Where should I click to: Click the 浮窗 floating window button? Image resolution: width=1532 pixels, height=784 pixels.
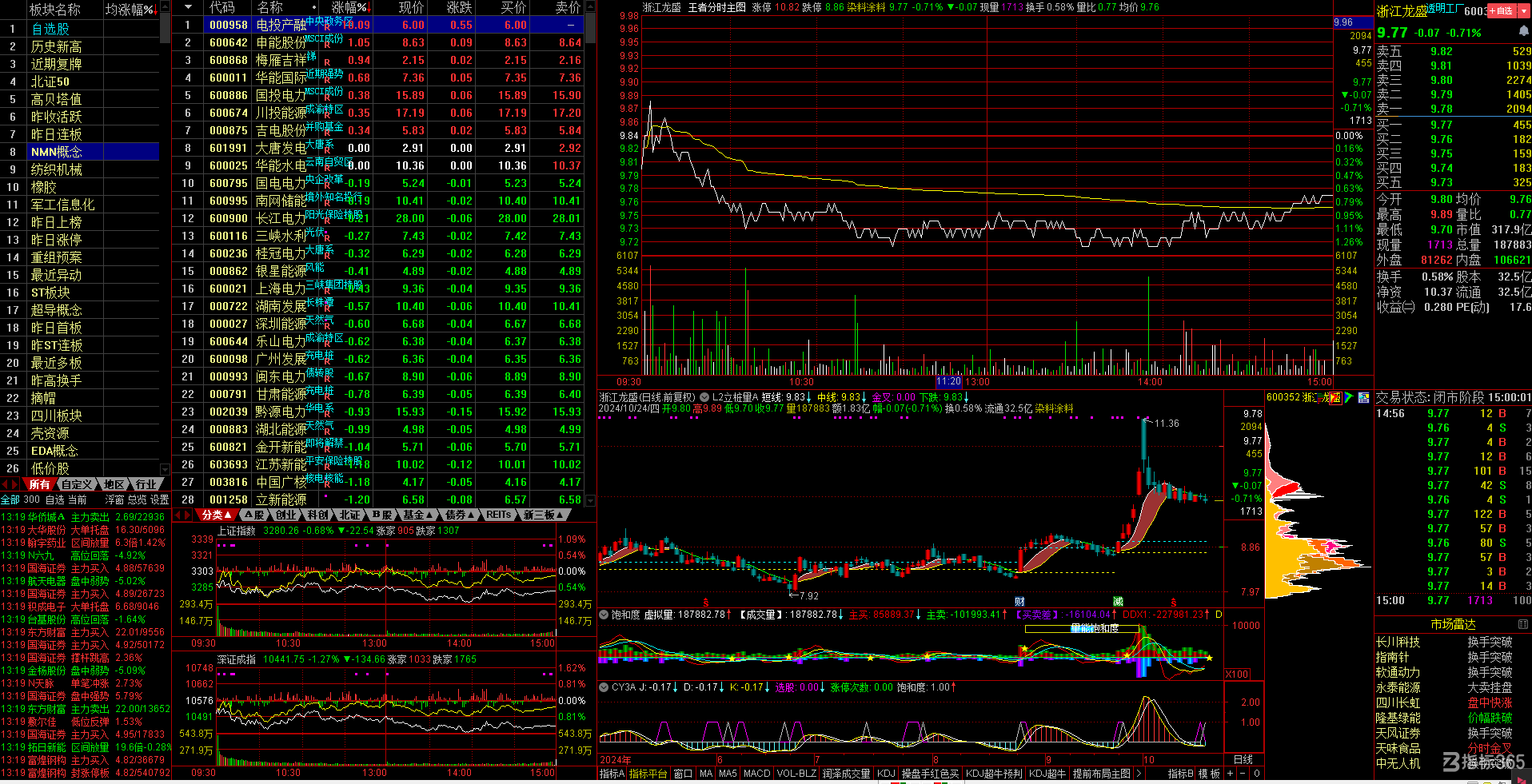pyautogui.click(x=115, y=499)
